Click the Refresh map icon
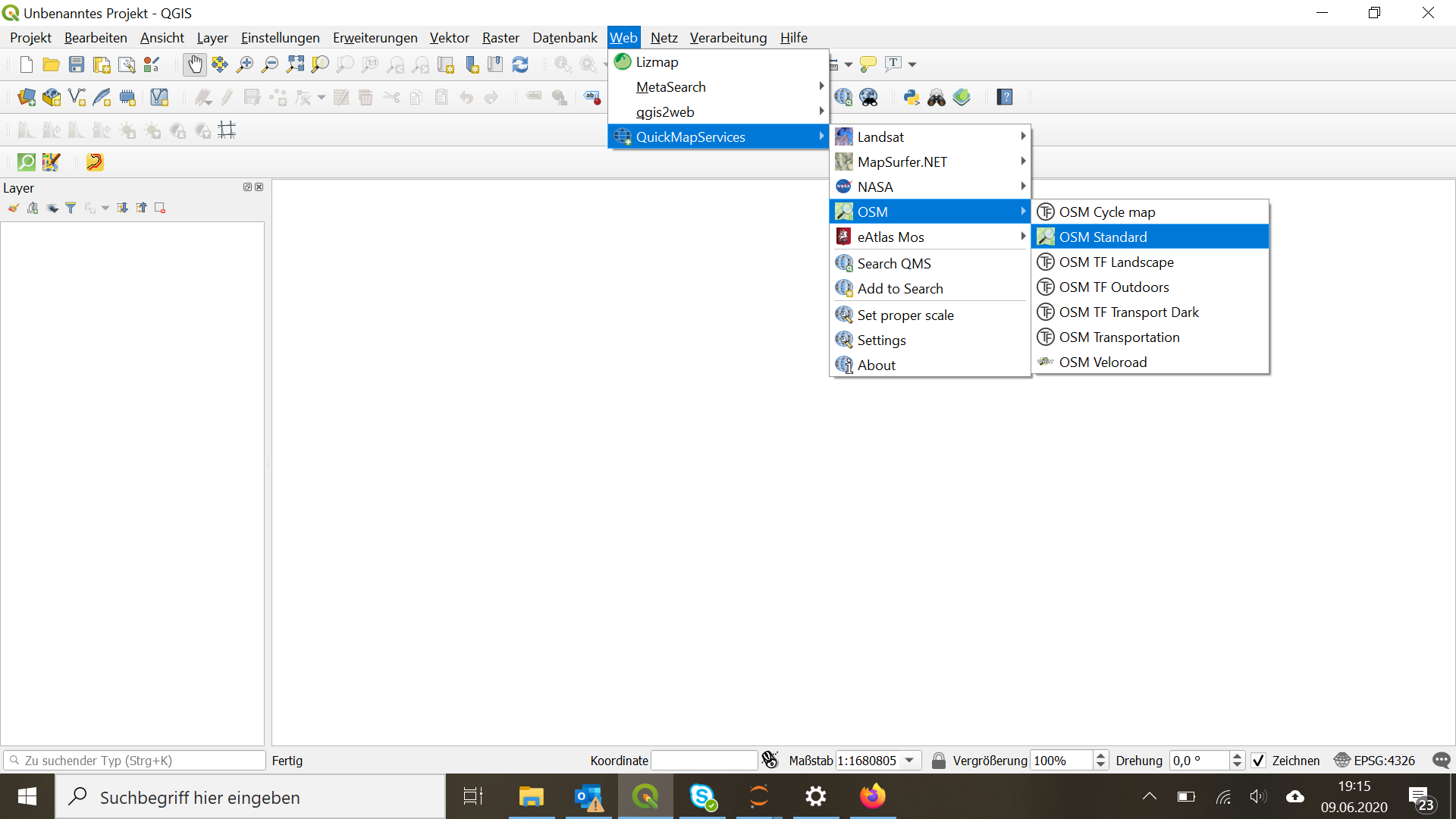Image resolution: width=1456 pixels, height=819 pixels. [520, 64]
